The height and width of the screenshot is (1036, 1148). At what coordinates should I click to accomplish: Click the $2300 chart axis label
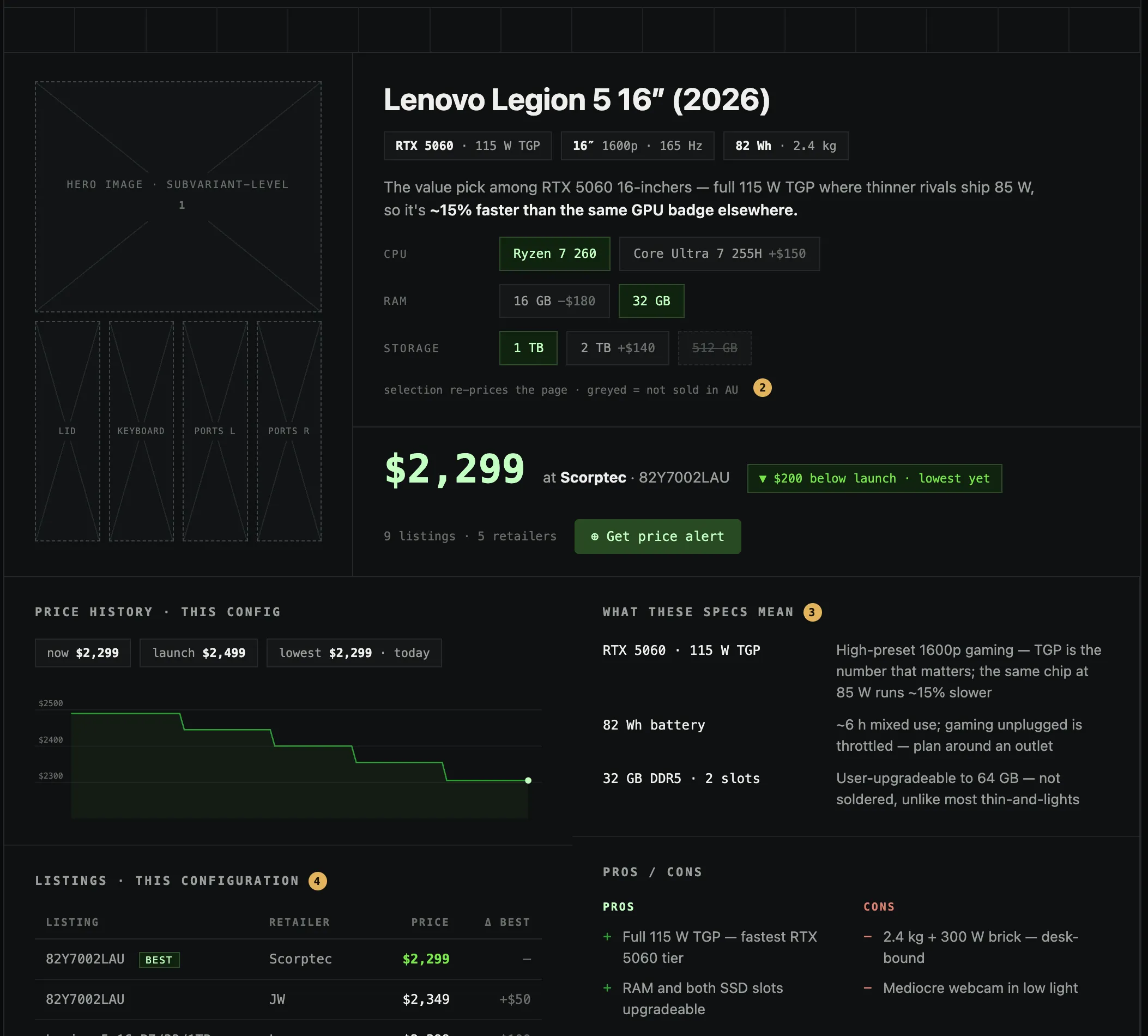(x=51, y=776)
